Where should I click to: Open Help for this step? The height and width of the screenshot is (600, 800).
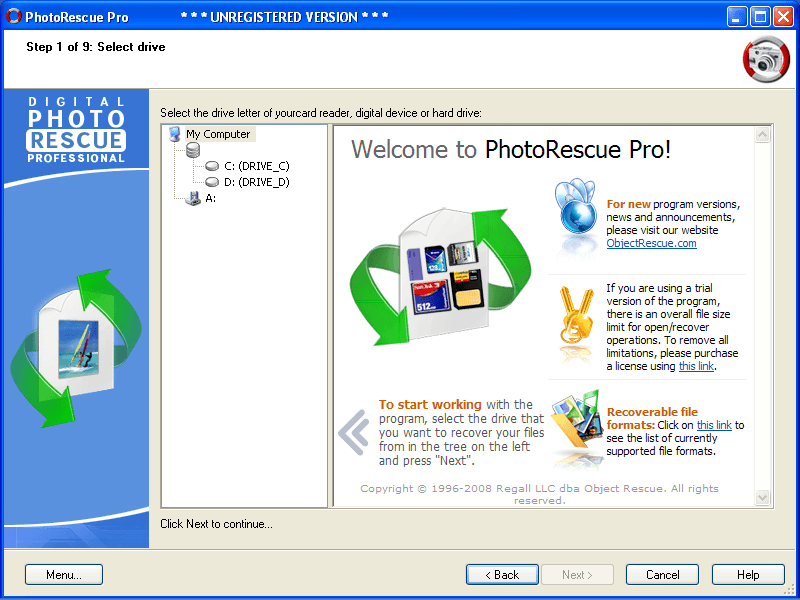pyautogui.click(x=748, y=574)
